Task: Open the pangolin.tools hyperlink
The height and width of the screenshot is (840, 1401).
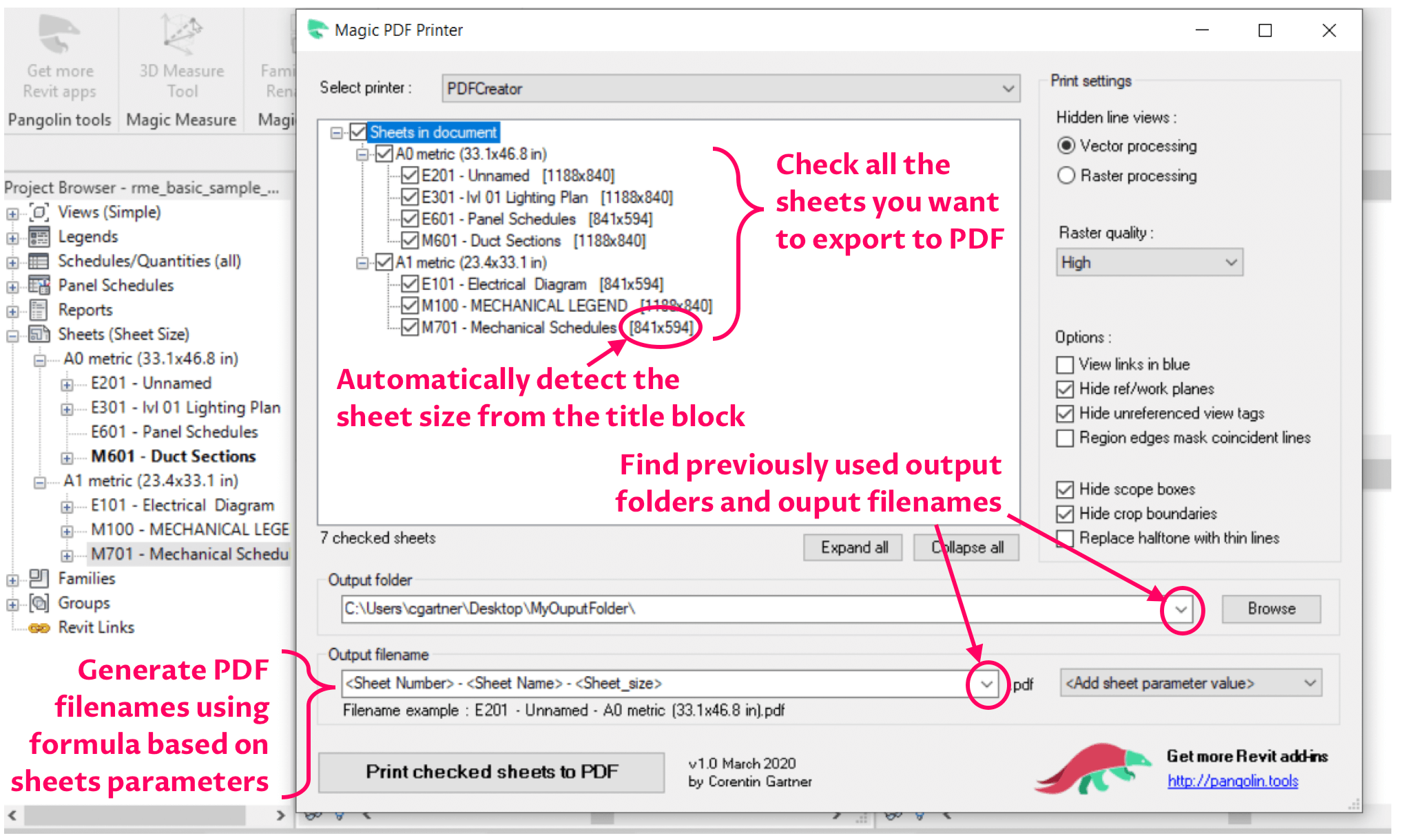Action: tap(1232, 781)
